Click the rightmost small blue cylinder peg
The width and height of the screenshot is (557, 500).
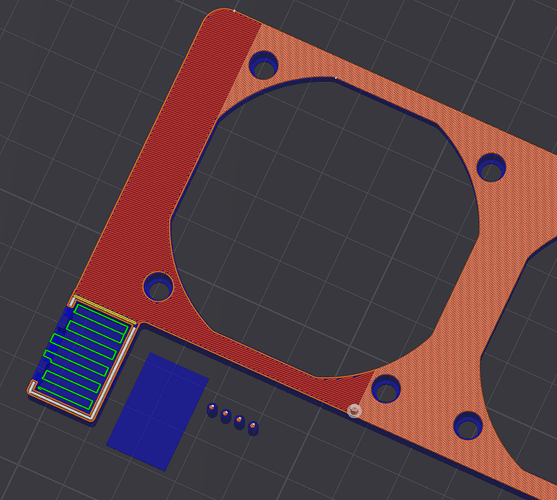(x=253, y=428)
